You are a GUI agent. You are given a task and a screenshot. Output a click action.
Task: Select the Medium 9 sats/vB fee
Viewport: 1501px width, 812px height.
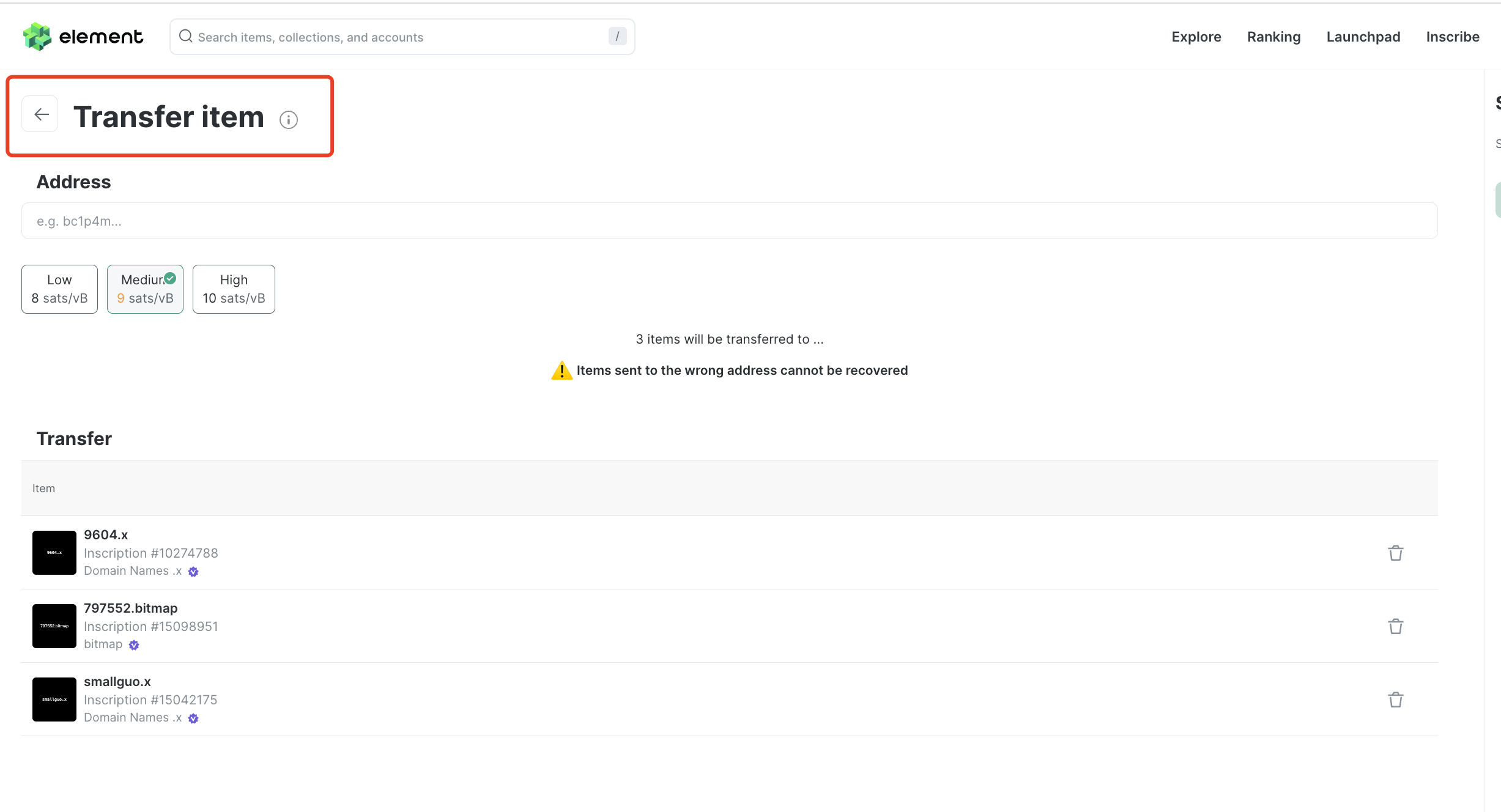pos(145,289)
